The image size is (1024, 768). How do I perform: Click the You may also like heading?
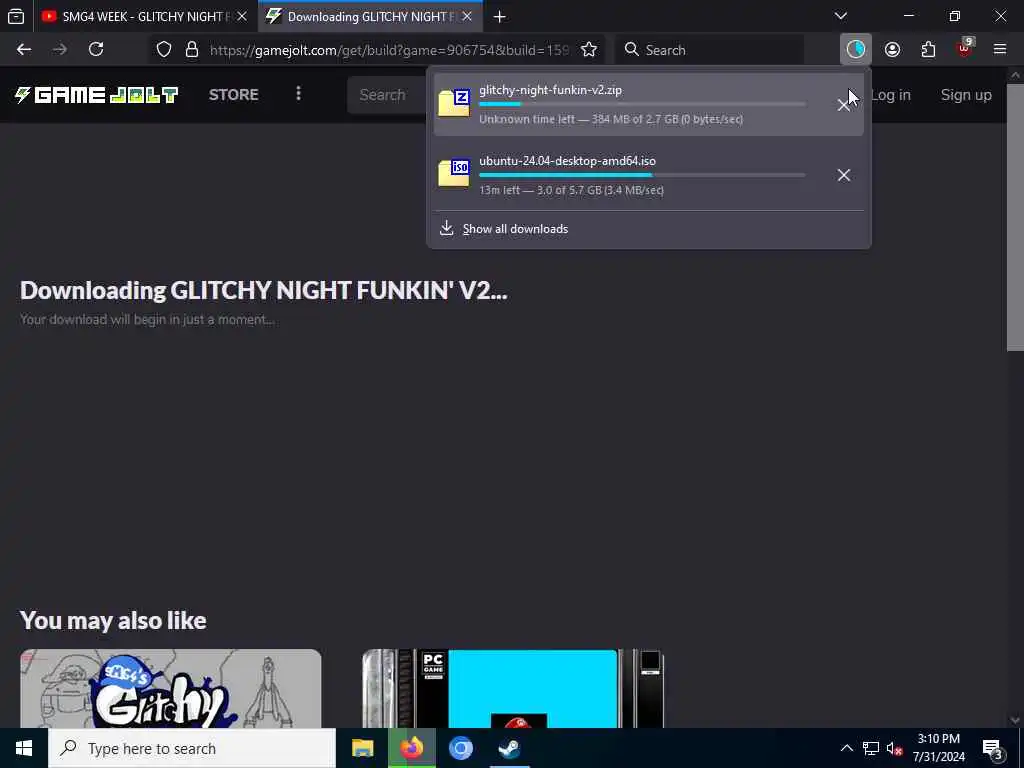113,620
